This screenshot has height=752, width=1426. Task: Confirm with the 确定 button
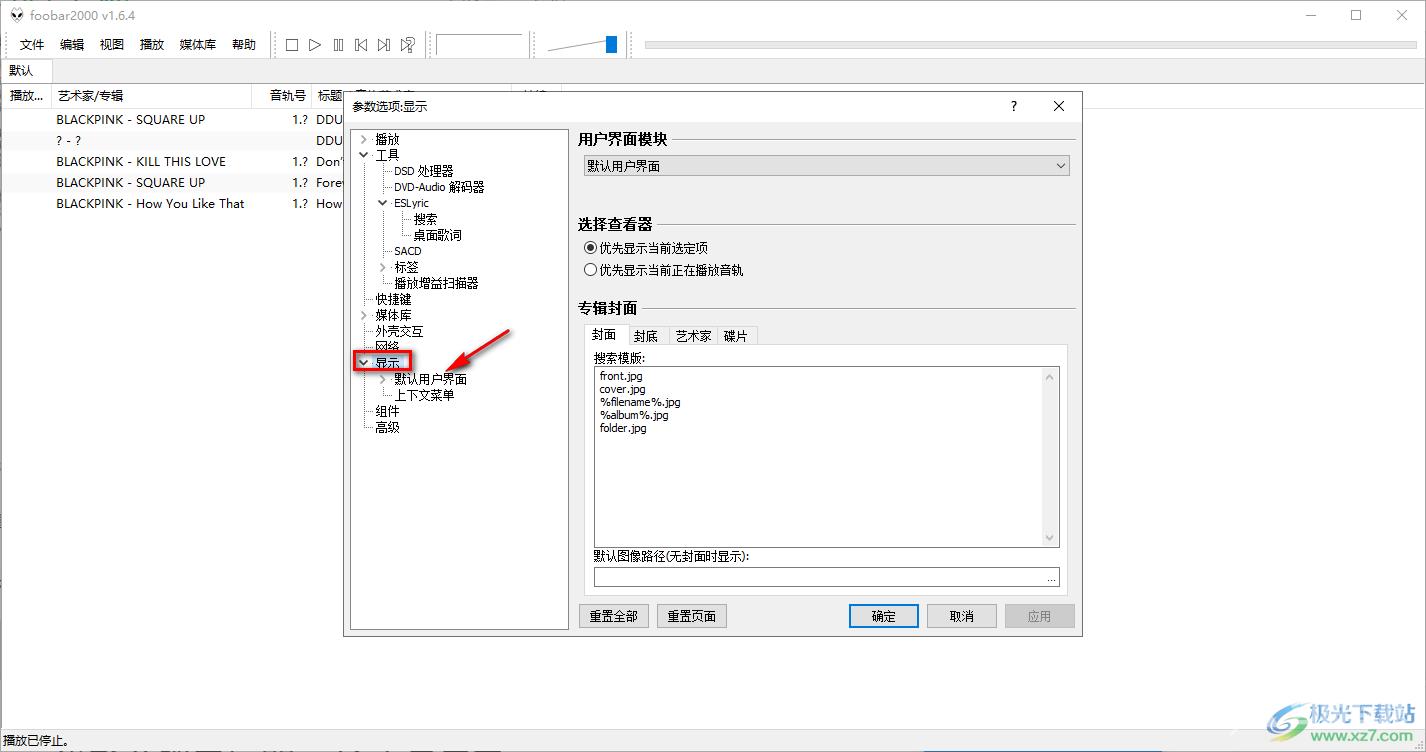click(884, 616)
